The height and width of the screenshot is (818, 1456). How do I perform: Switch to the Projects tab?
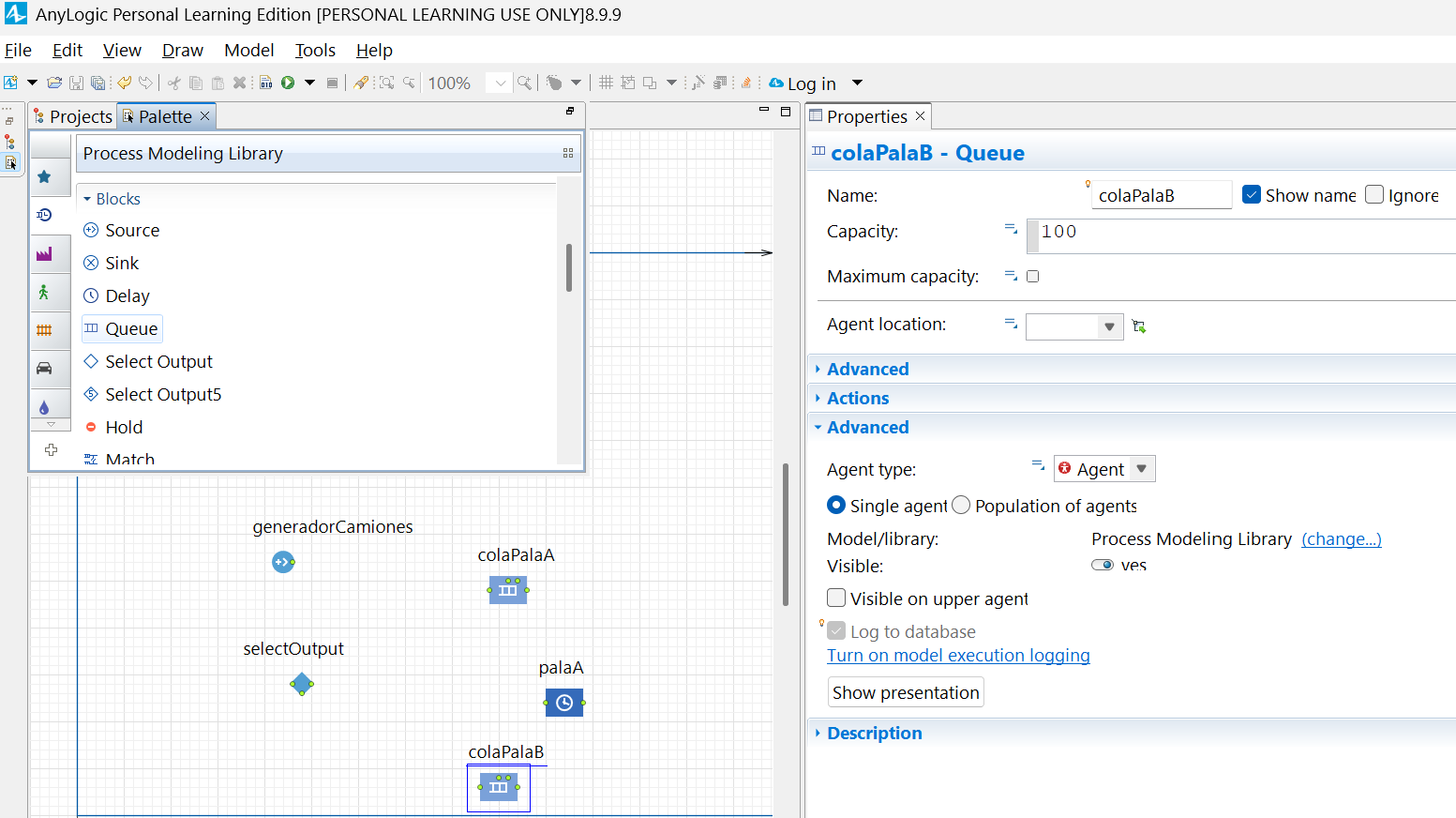pos(73,116)
